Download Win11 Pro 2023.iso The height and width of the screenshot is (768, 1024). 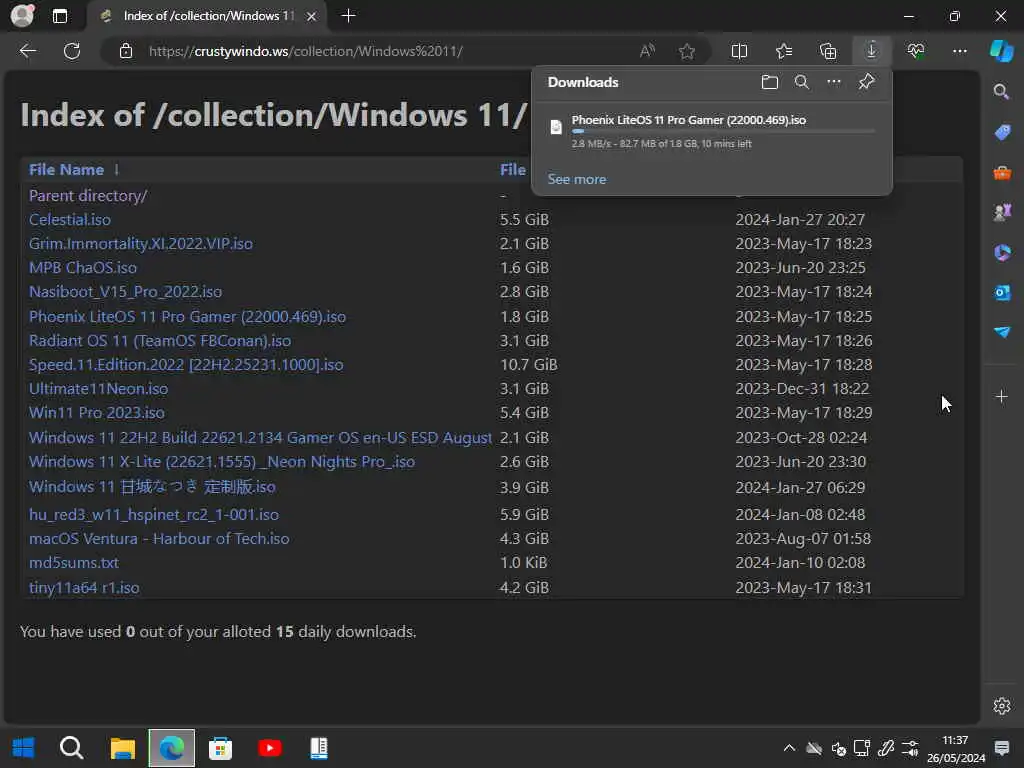[x=97, y=413]
